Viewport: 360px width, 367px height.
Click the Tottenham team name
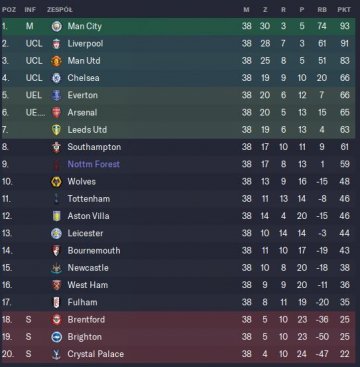coord(89,199)
